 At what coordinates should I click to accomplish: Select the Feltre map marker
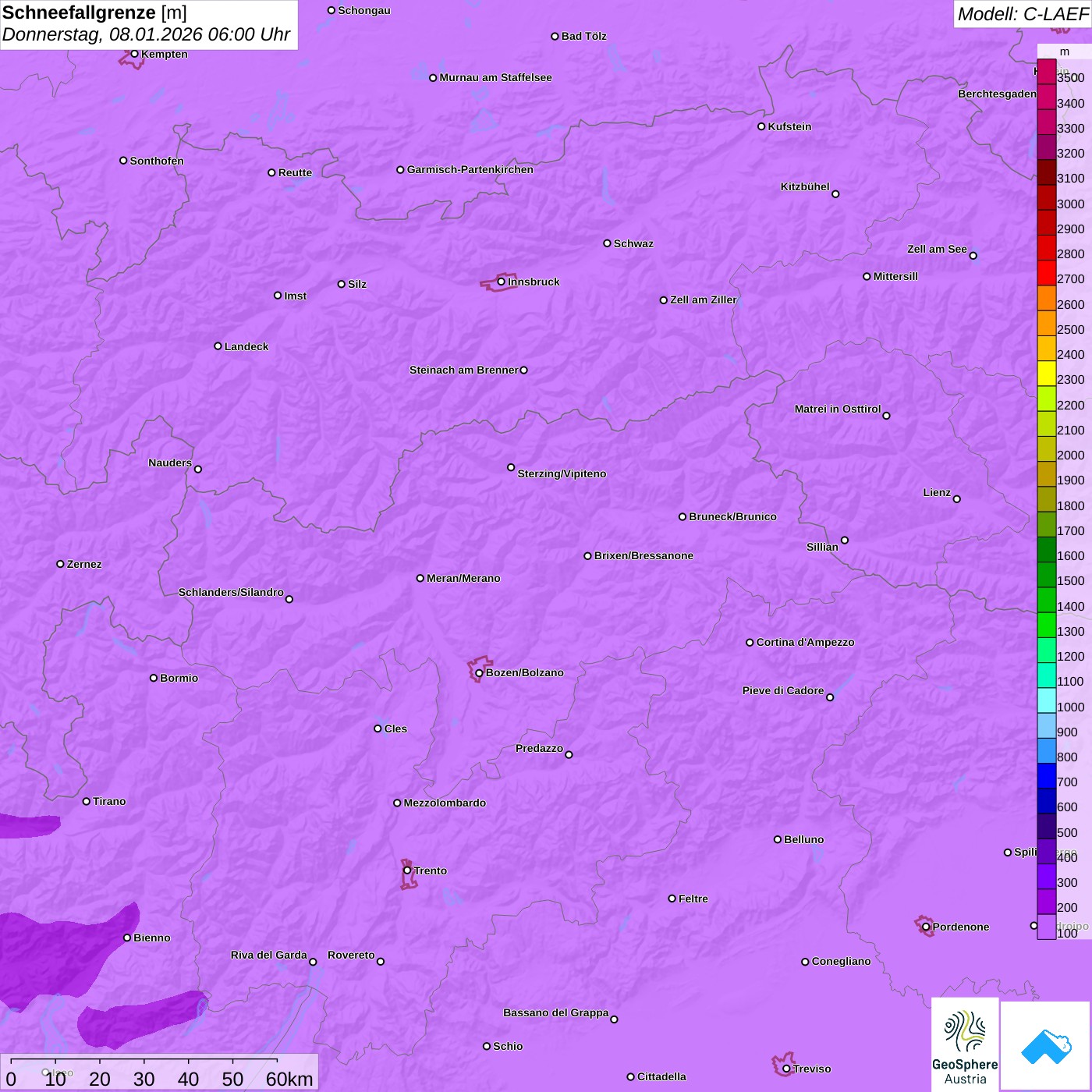[672, 899]
